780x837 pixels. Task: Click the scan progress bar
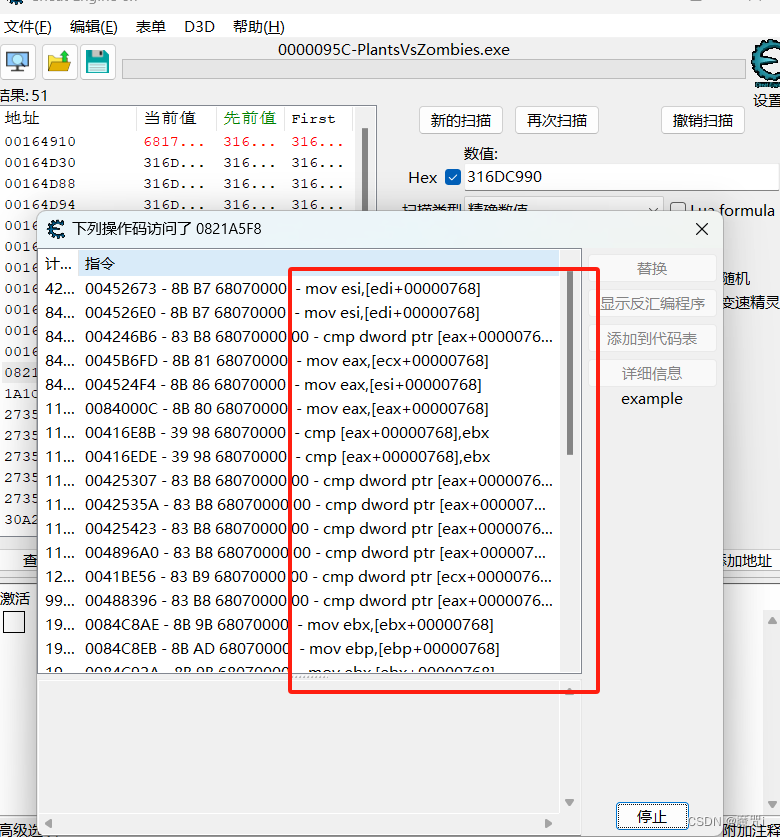point(434,69)
